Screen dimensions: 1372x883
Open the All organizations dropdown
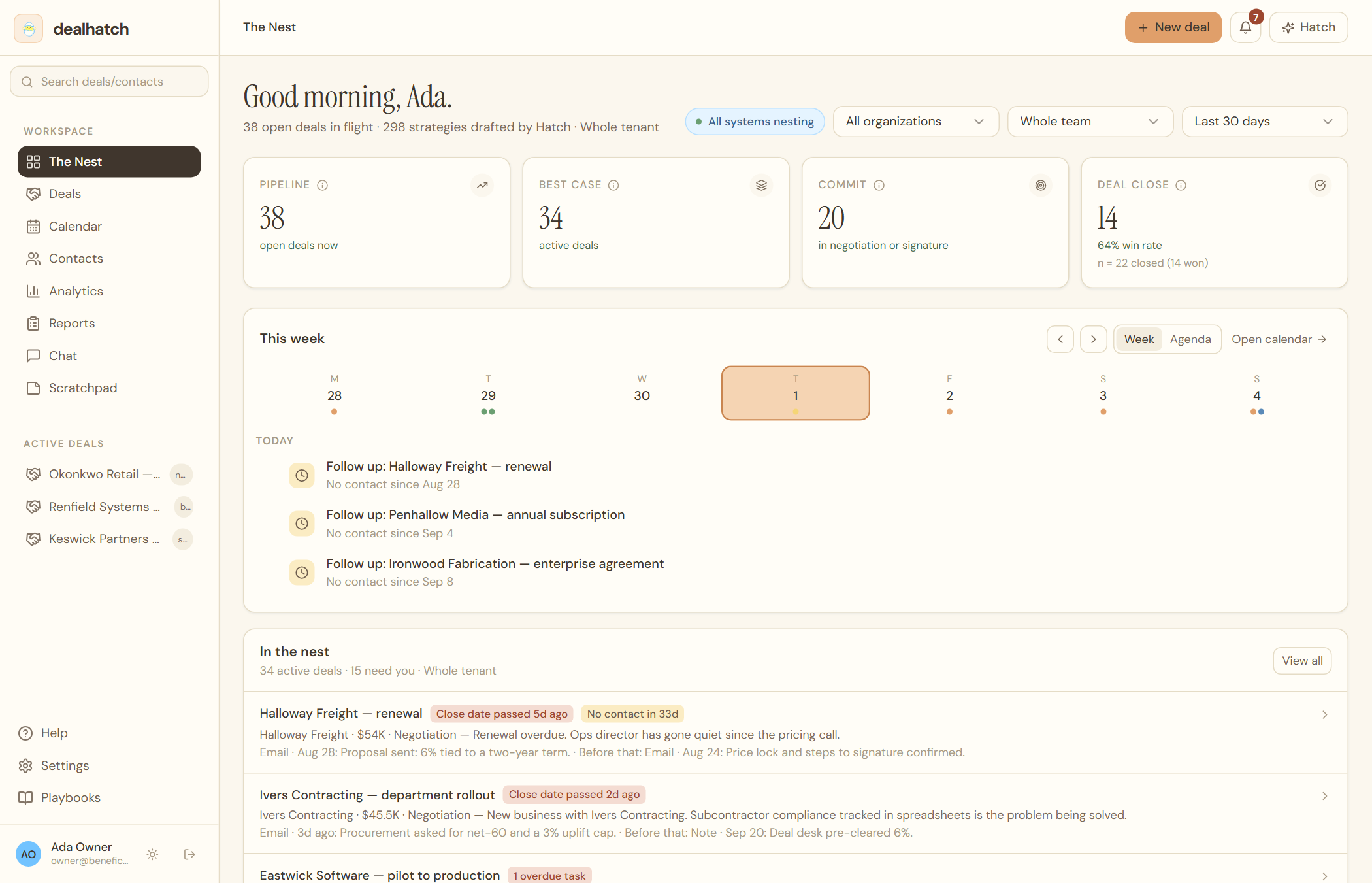click(915, 122)
